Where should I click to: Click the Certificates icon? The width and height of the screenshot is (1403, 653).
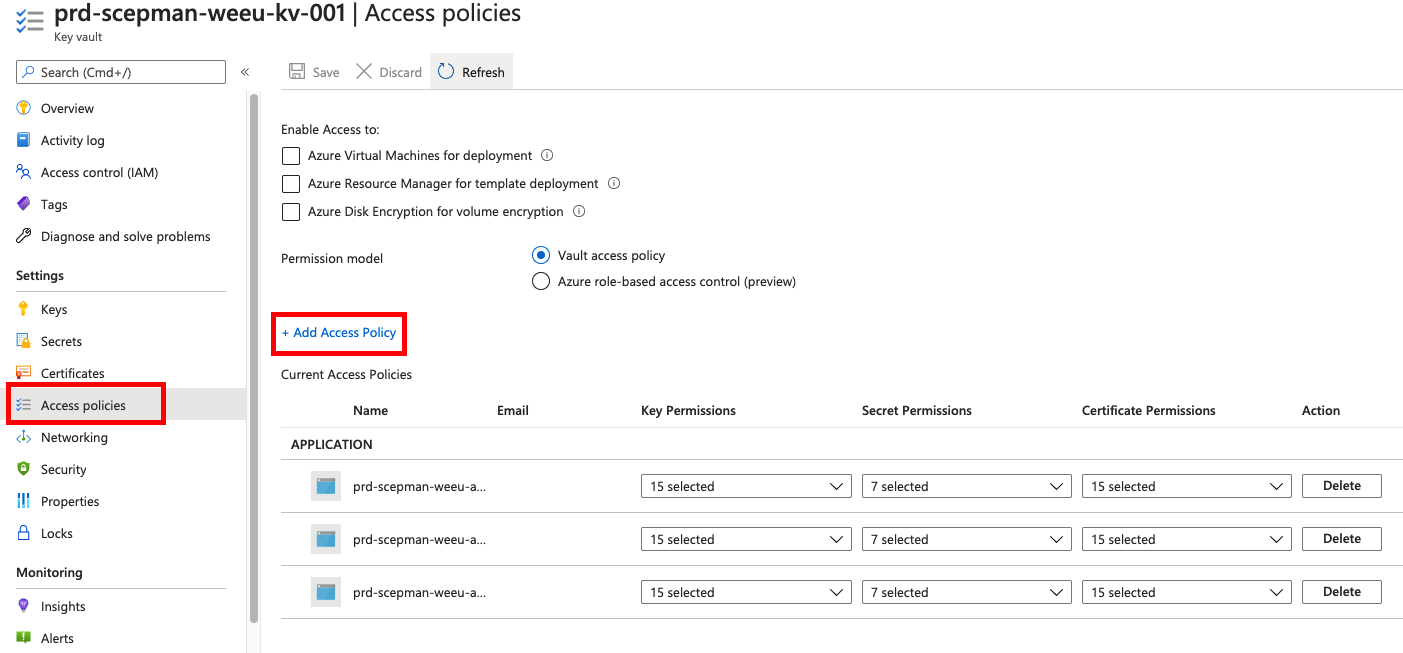24,373
